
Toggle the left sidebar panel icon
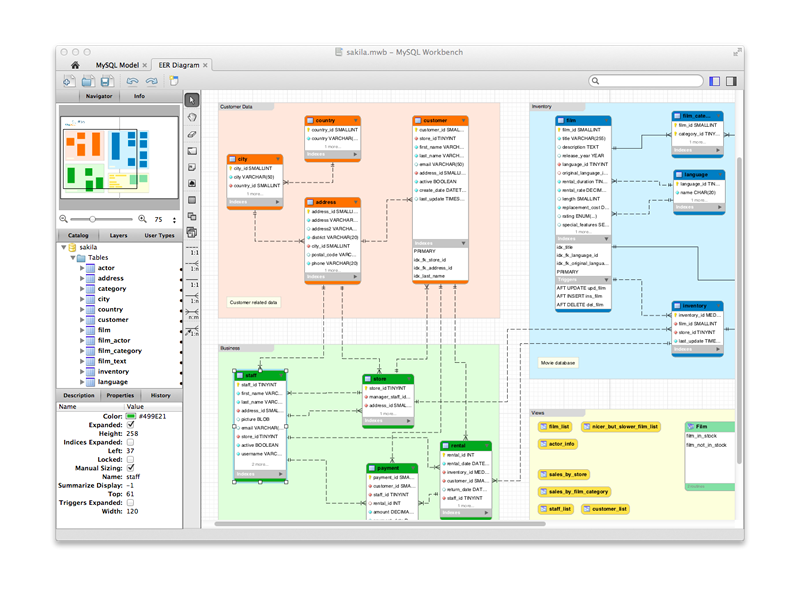714,81
